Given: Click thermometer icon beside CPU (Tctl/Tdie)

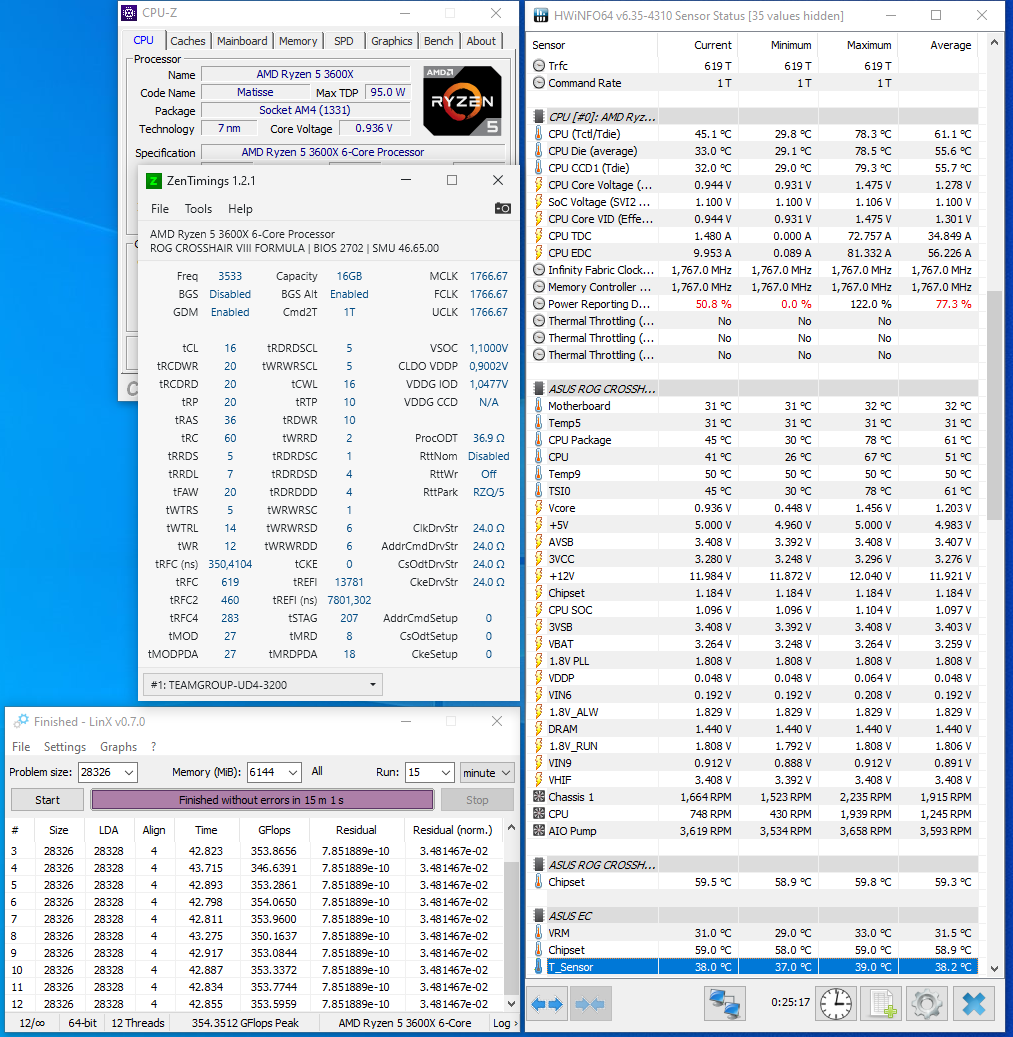Looking at the screenshot, I should click(539, 134).
